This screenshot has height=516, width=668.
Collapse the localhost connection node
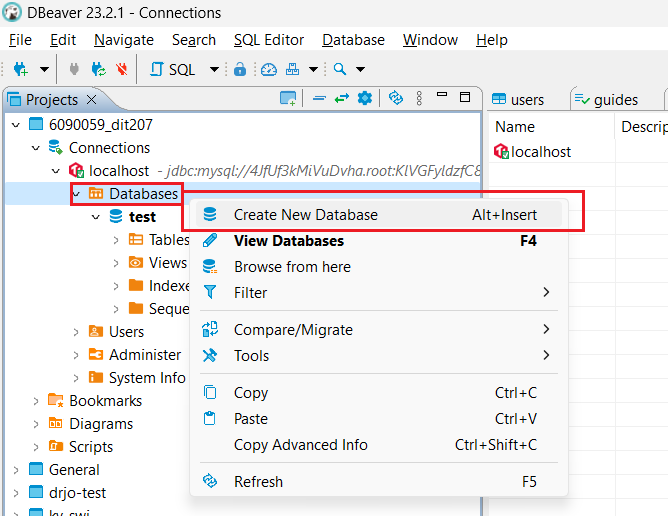click(56, 171)
